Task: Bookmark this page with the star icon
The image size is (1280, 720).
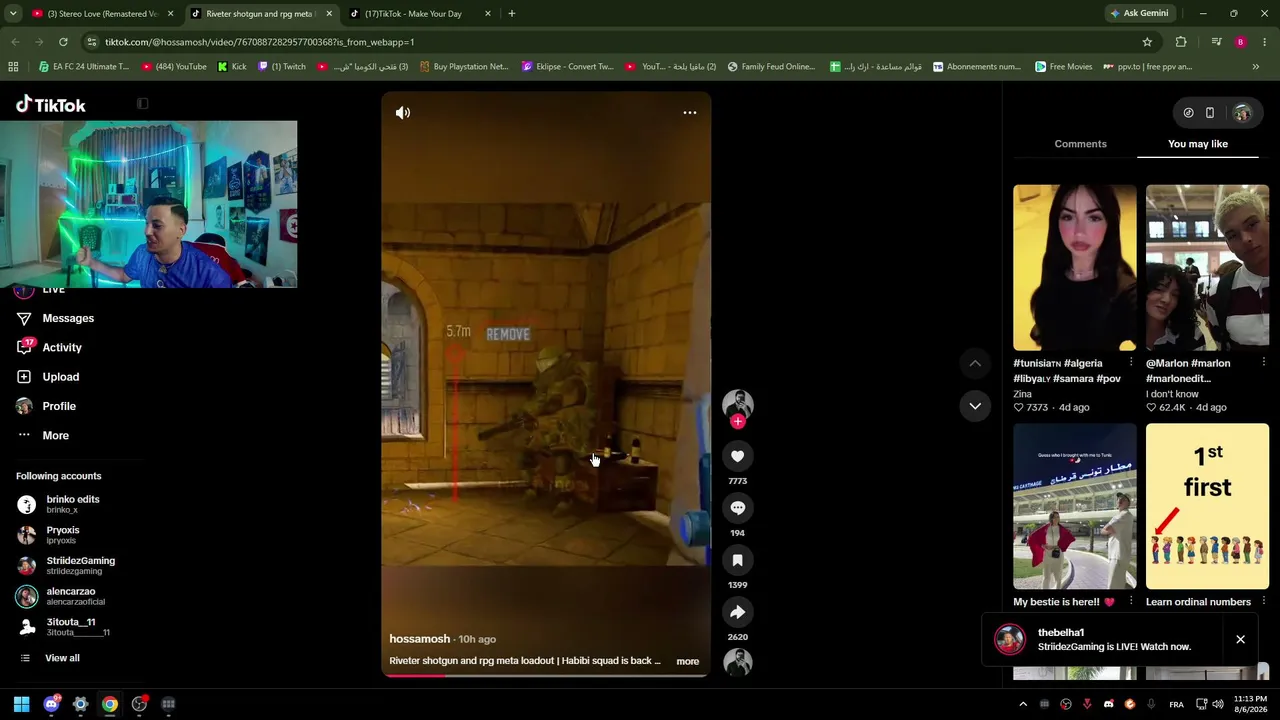Action: point(1147,42)
